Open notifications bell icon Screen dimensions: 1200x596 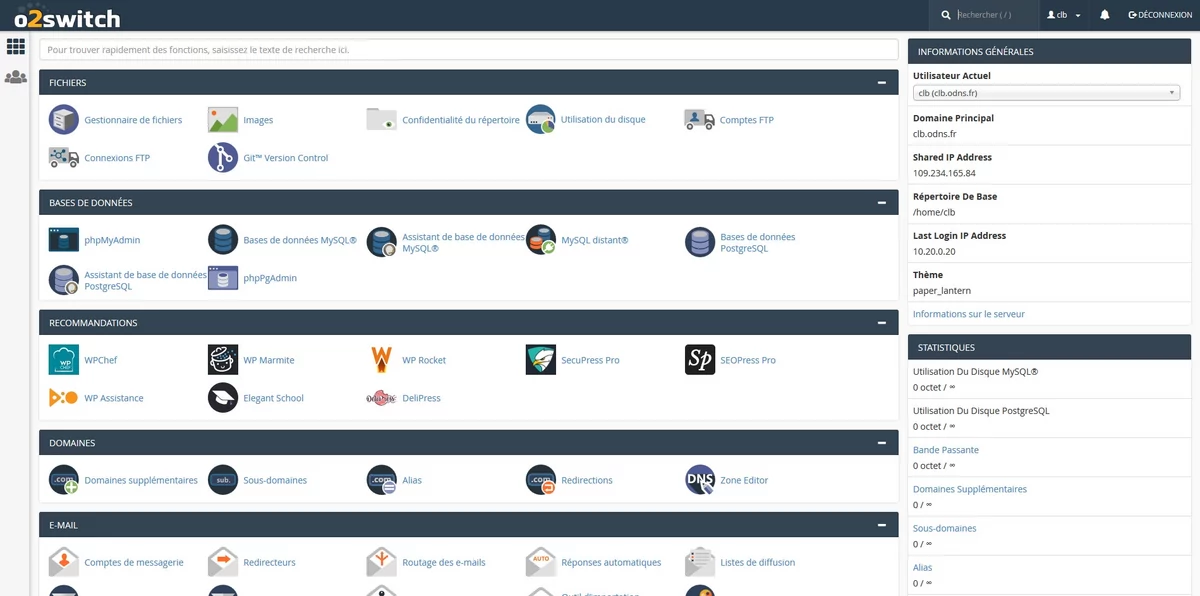[x=1105, y=15]
